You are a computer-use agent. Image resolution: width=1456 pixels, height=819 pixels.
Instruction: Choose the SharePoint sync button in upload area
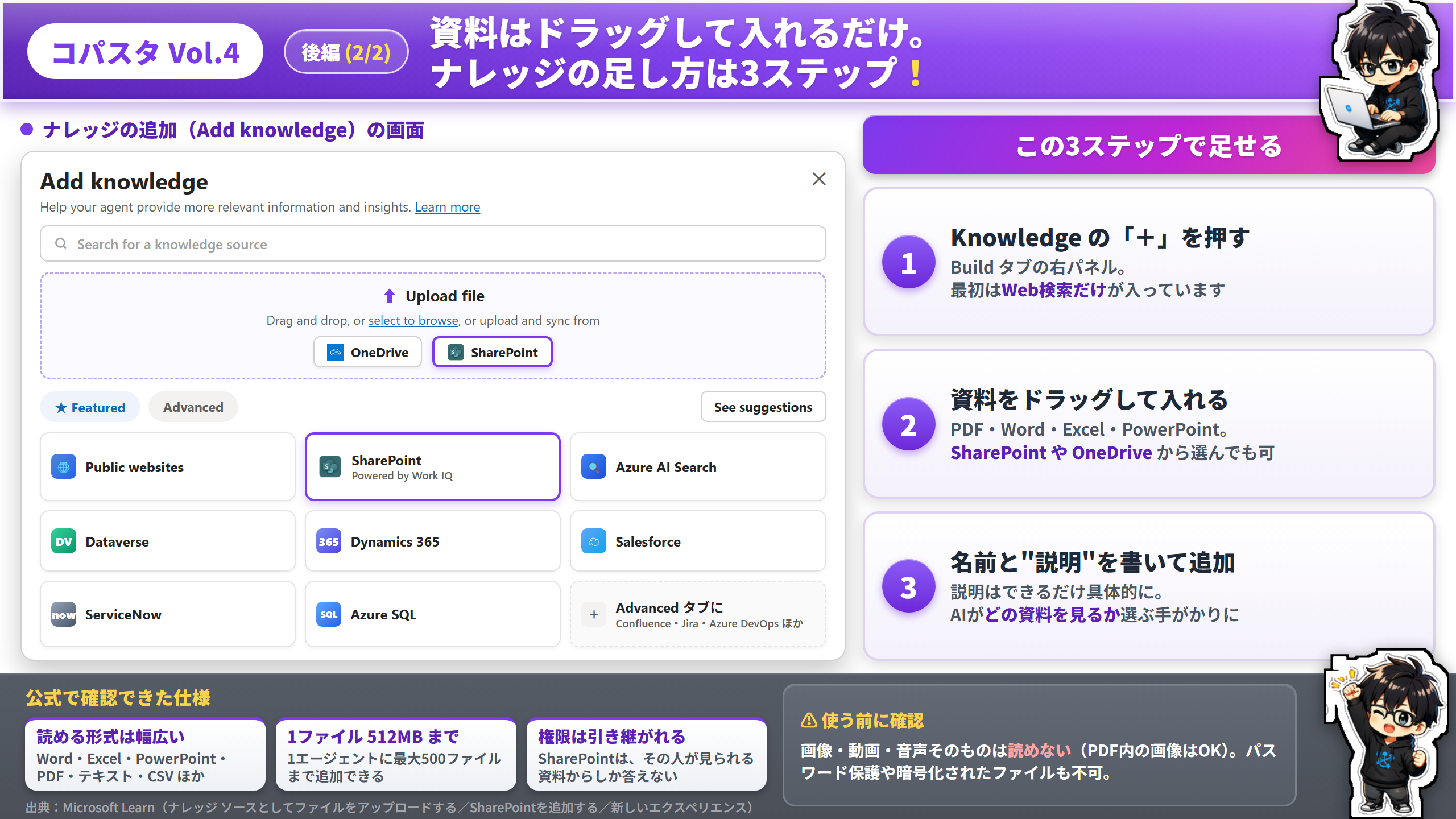coord(493,352)
